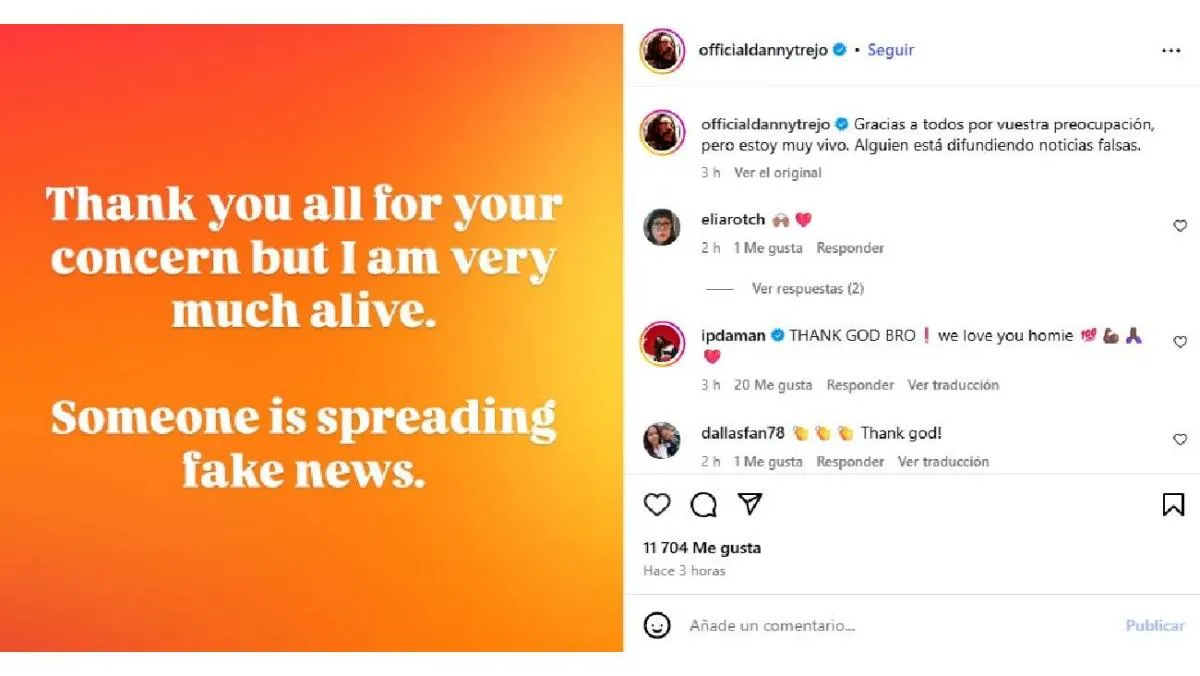Like ipdaman's comment heart
Viewport: 1200px width, 676px height.
click(1180, 341)
